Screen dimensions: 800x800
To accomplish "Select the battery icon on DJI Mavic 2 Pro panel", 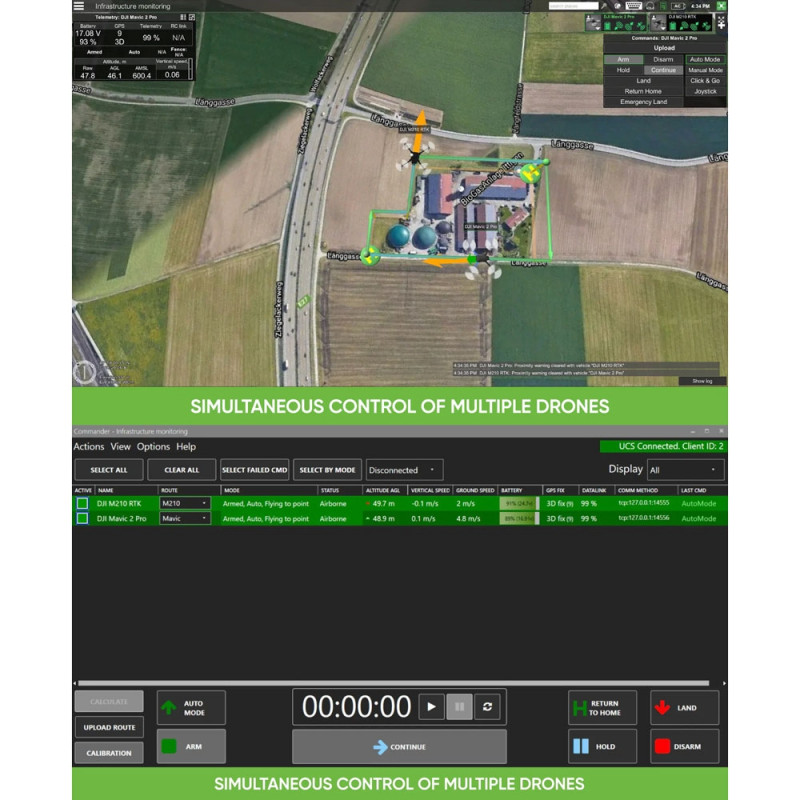I will pos(607,25).
